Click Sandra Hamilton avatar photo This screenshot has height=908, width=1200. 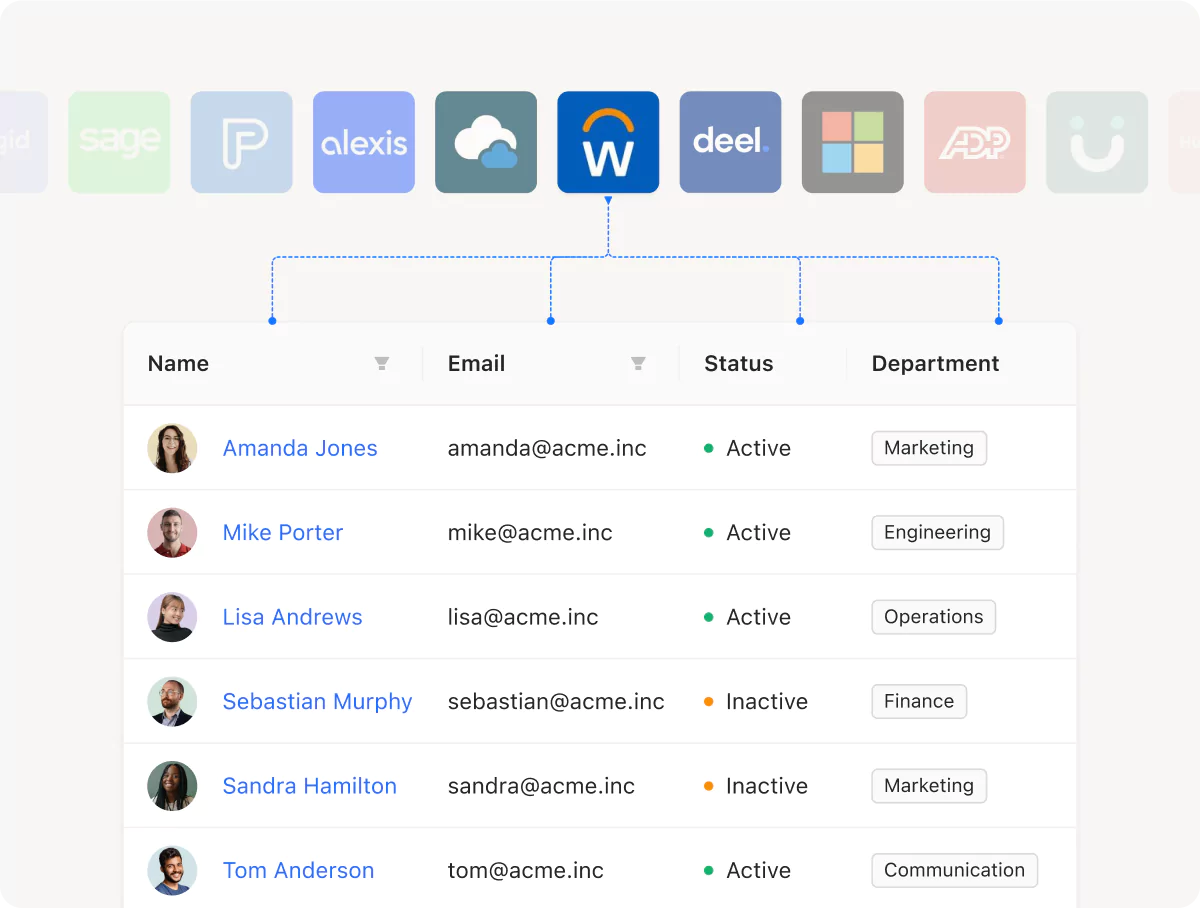[x=172, y=786]
